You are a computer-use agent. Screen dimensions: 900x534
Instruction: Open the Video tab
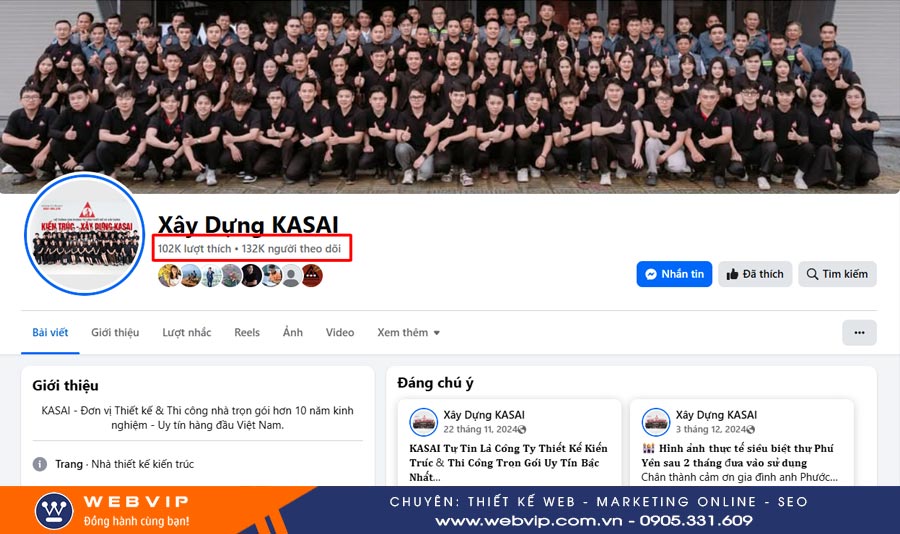340,332
